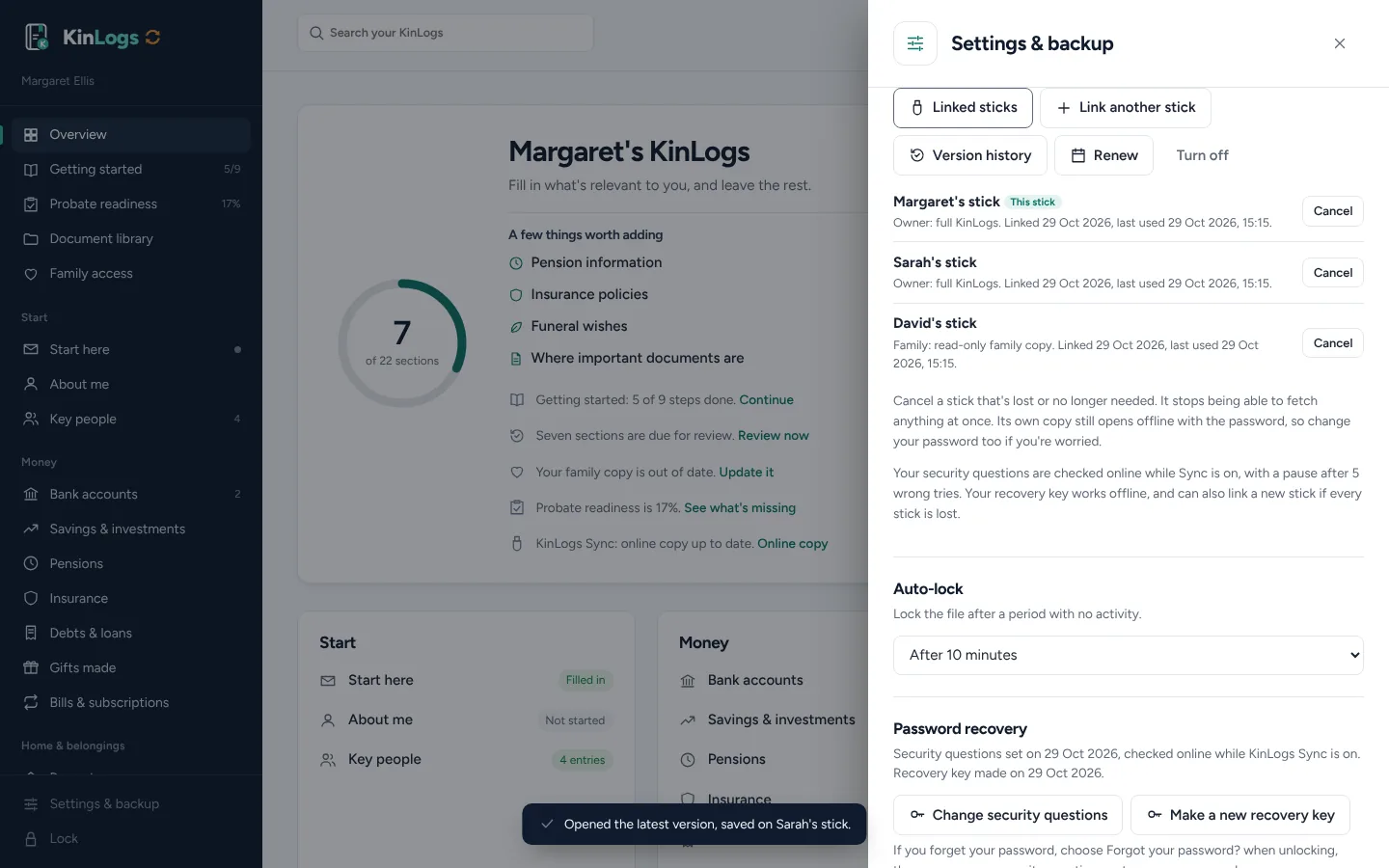The width and height of the screenshot is (1389, 868).
Task: Cancel David's stick
Action: pos(1333,343)
